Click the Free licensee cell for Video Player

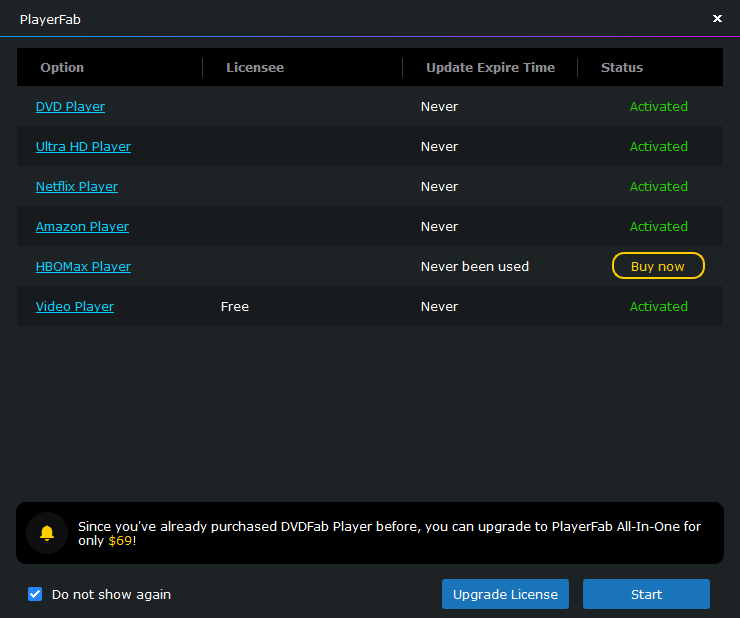pos(235,307)
